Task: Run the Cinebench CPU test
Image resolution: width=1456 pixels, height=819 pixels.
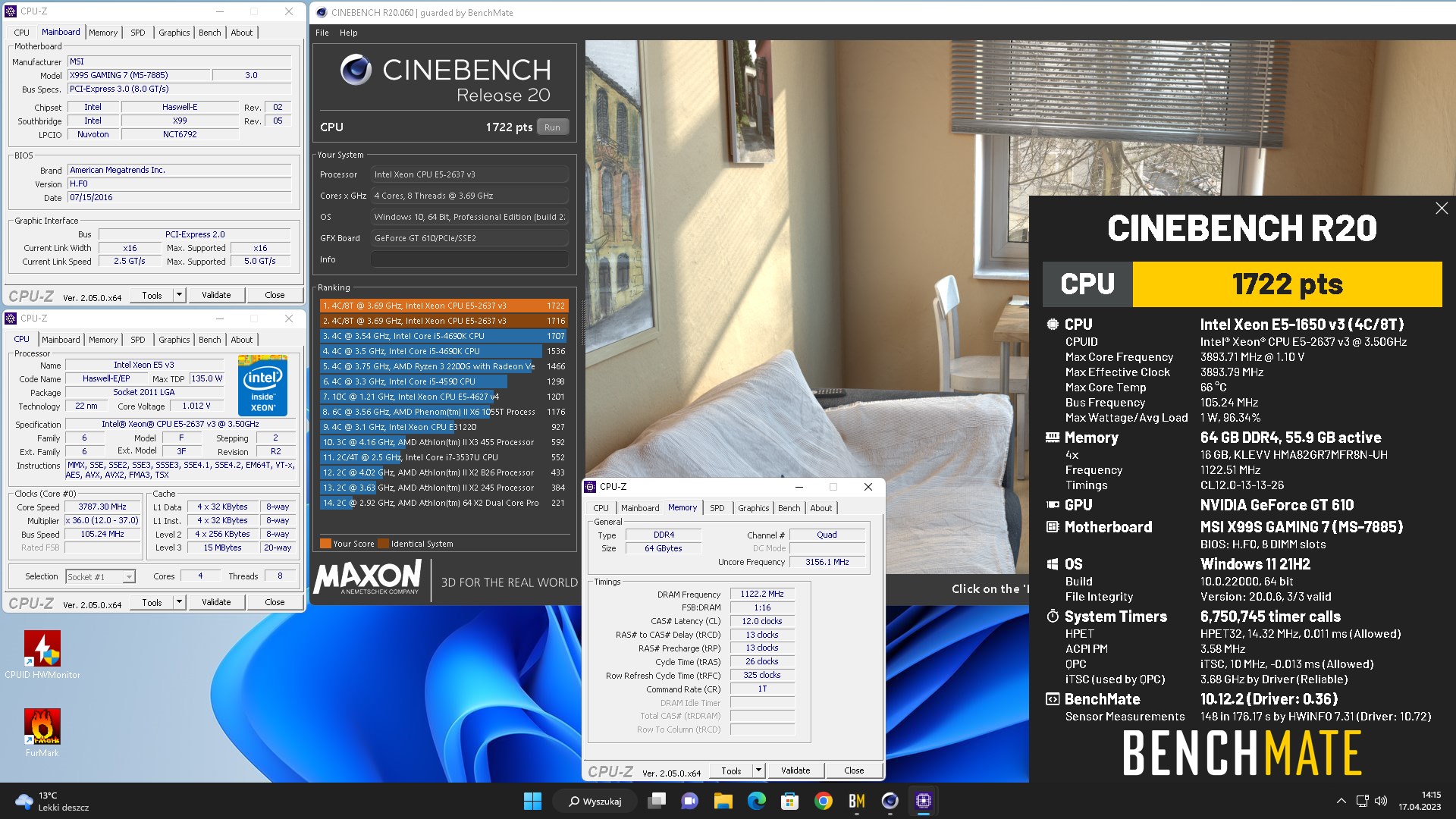Action: click(x=552, y=127)
